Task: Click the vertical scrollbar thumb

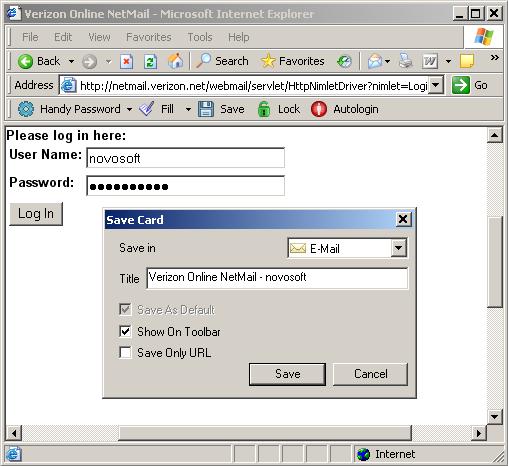Action: (495, 262)
